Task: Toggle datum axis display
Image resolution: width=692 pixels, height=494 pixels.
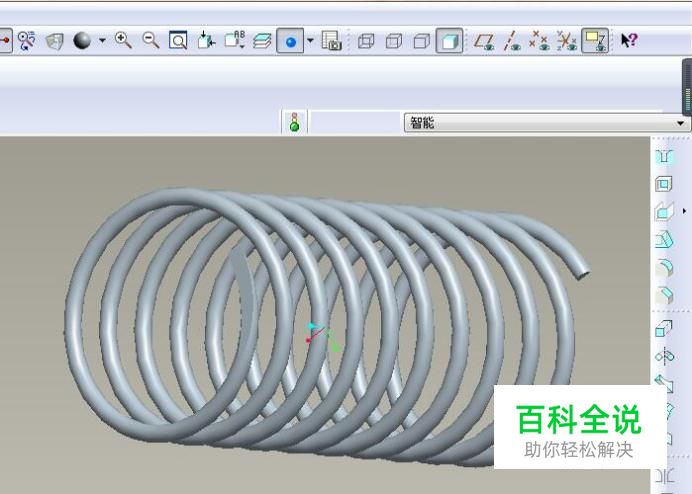Action: [512, 41]
